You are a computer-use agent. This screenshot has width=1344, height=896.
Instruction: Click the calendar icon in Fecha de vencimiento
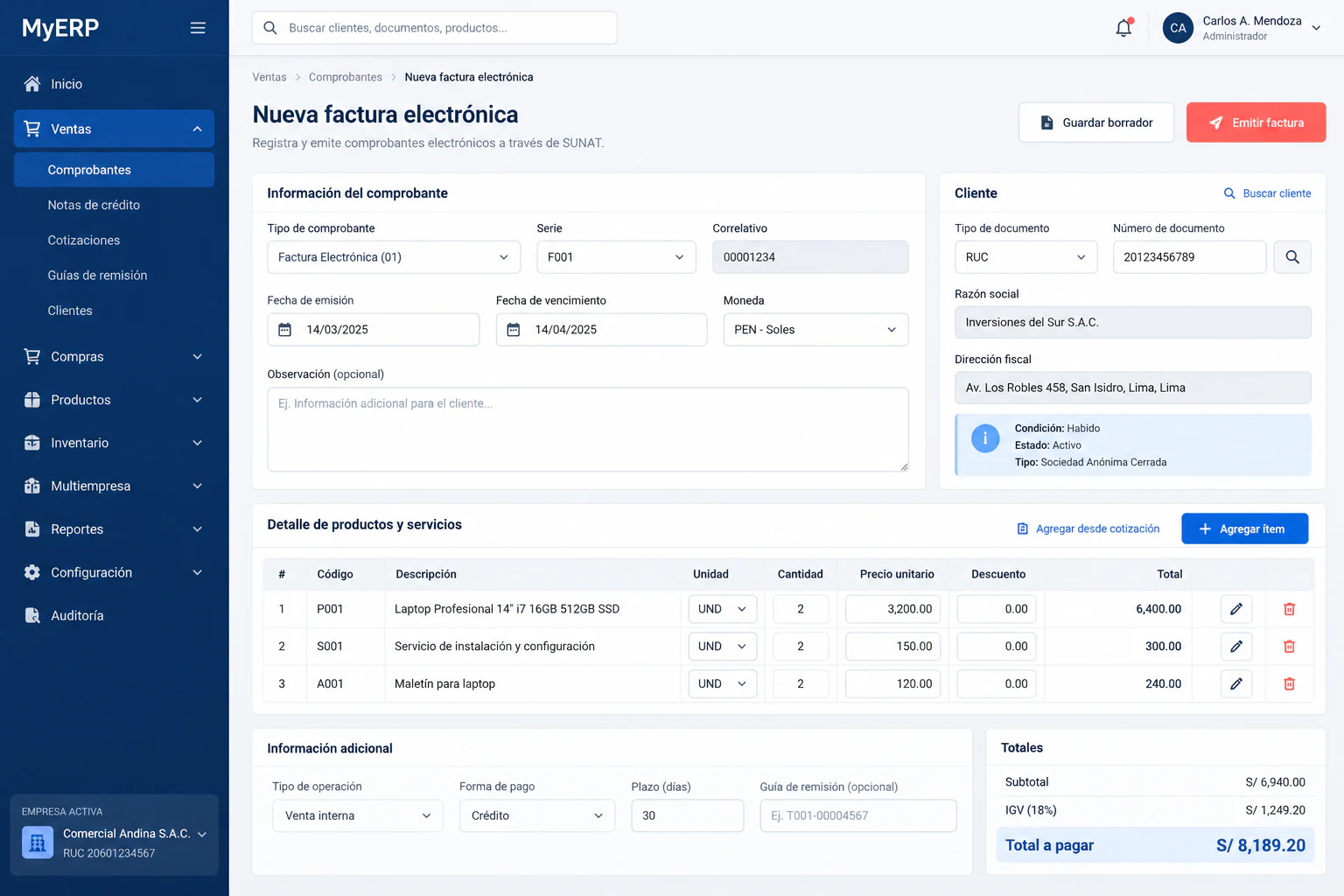coord(514,330)
